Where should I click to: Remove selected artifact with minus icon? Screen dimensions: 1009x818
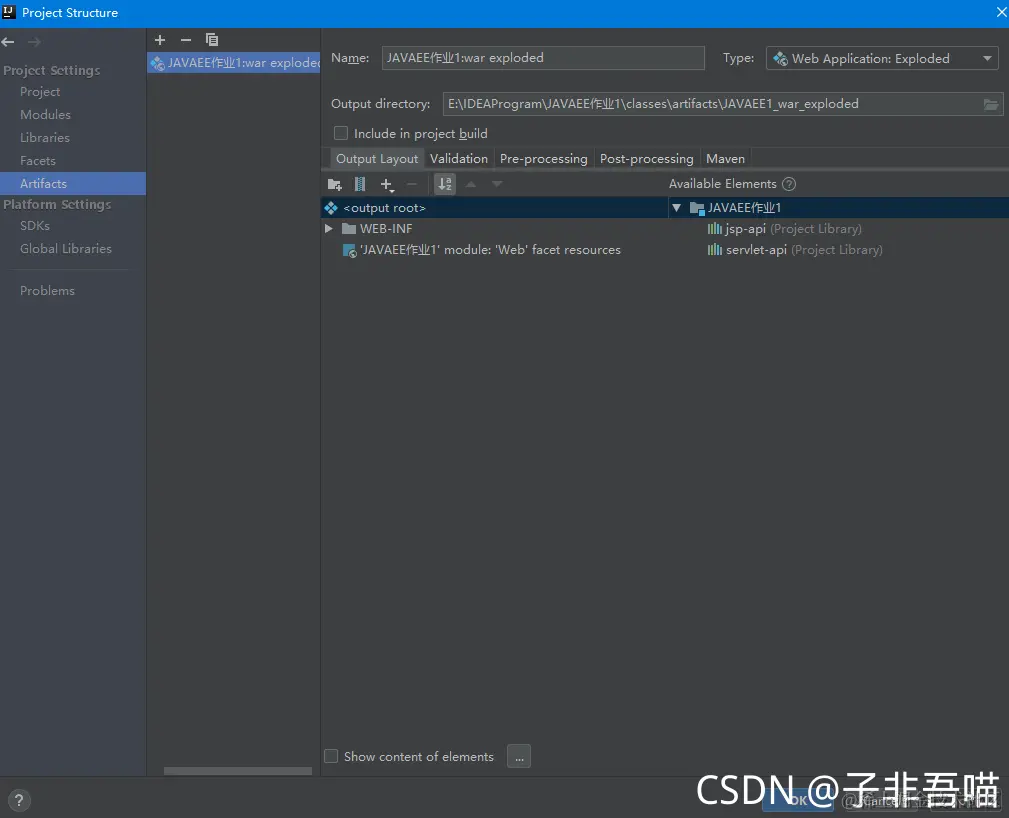(x=186, y=40)
